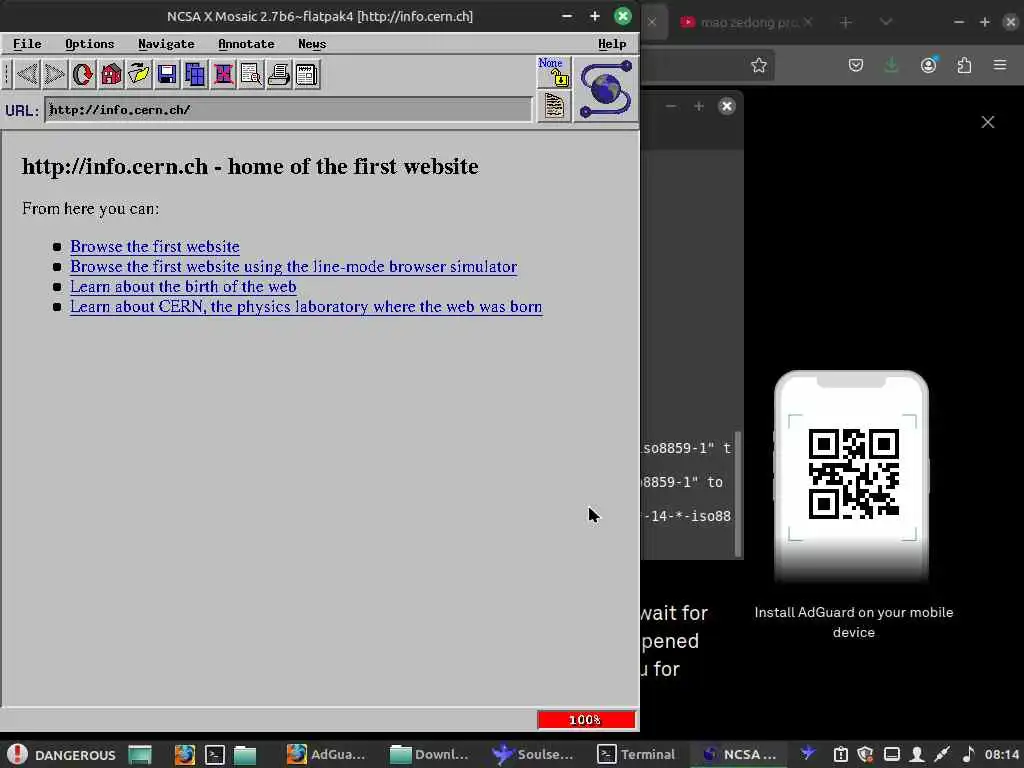This screenshot has width=1024, height=768.
Task: Launch Firefox from the taskbar launcher
Action: 184,754
